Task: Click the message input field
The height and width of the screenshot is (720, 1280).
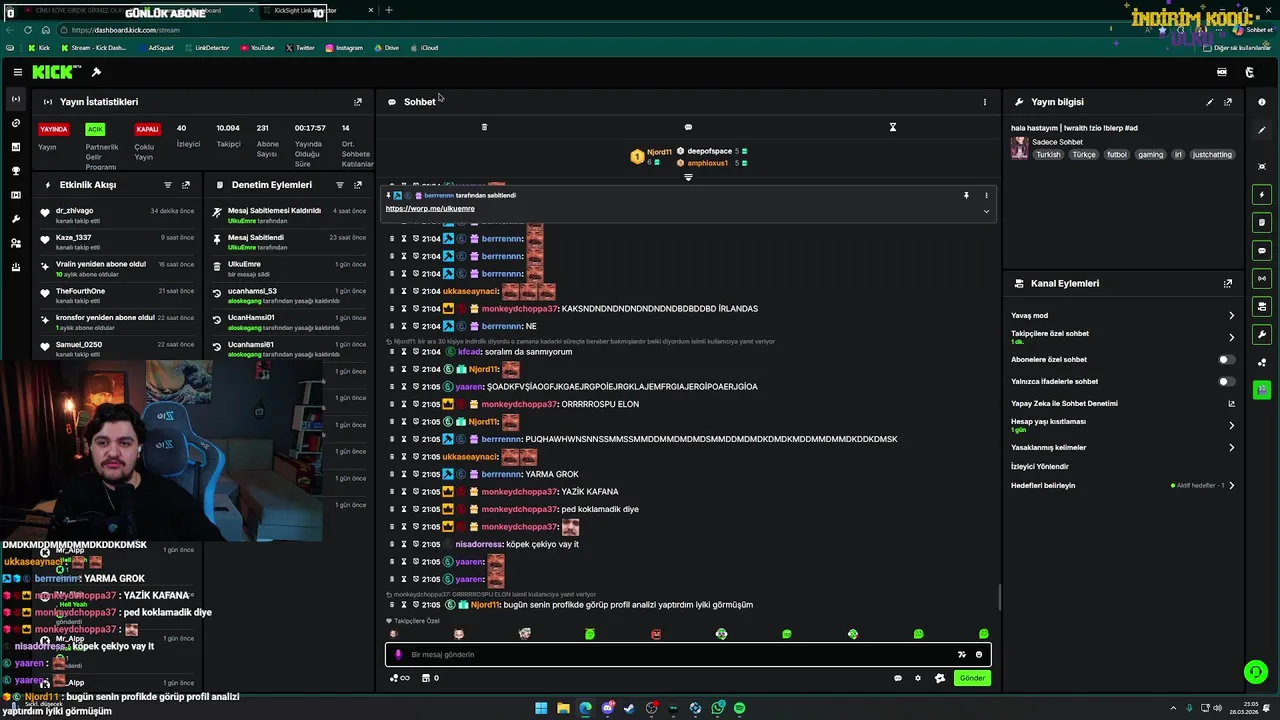Action: (x=688, y=655)
